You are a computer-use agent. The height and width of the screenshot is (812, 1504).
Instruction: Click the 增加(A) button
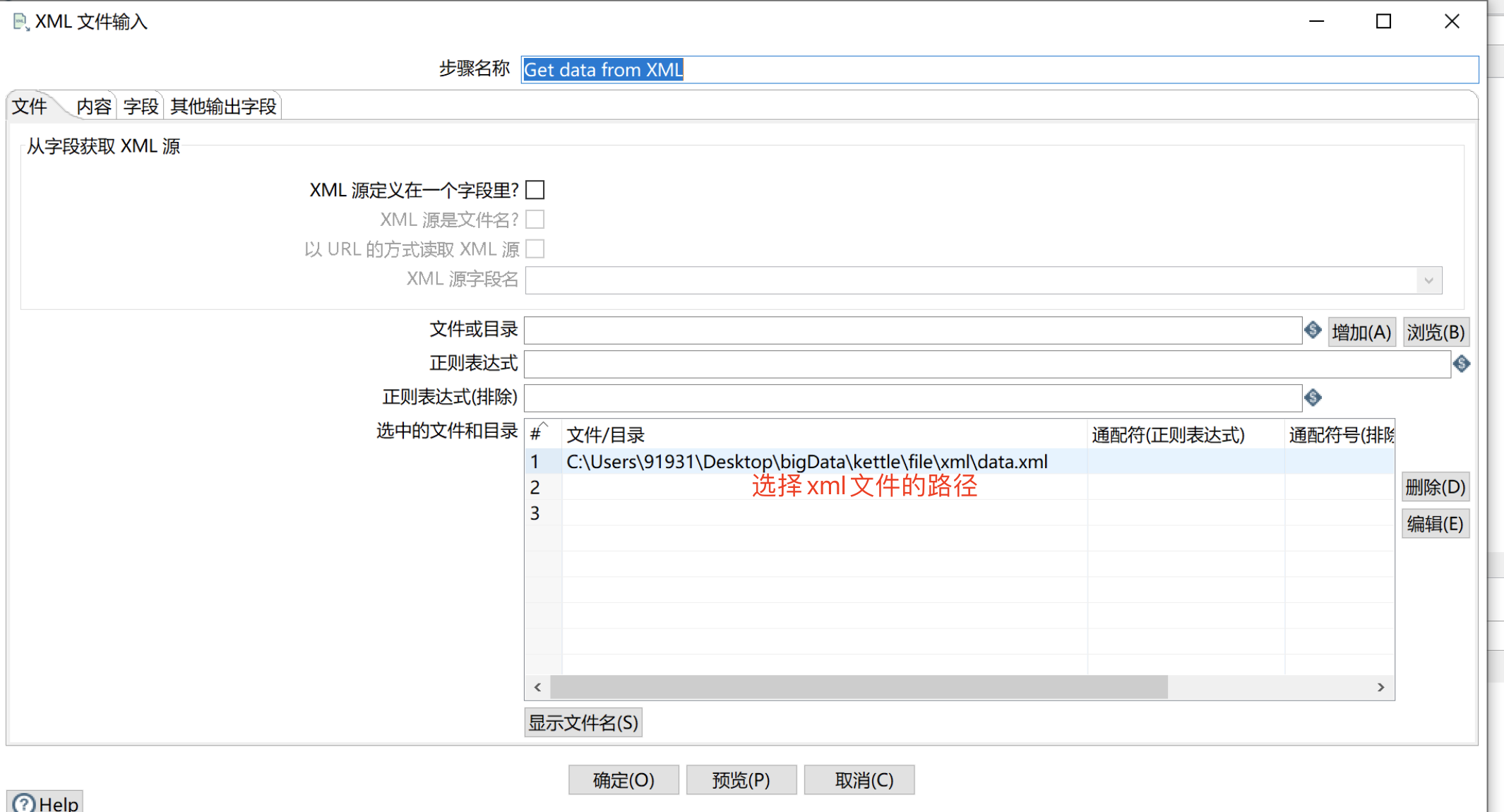[x=1361, y=331]
